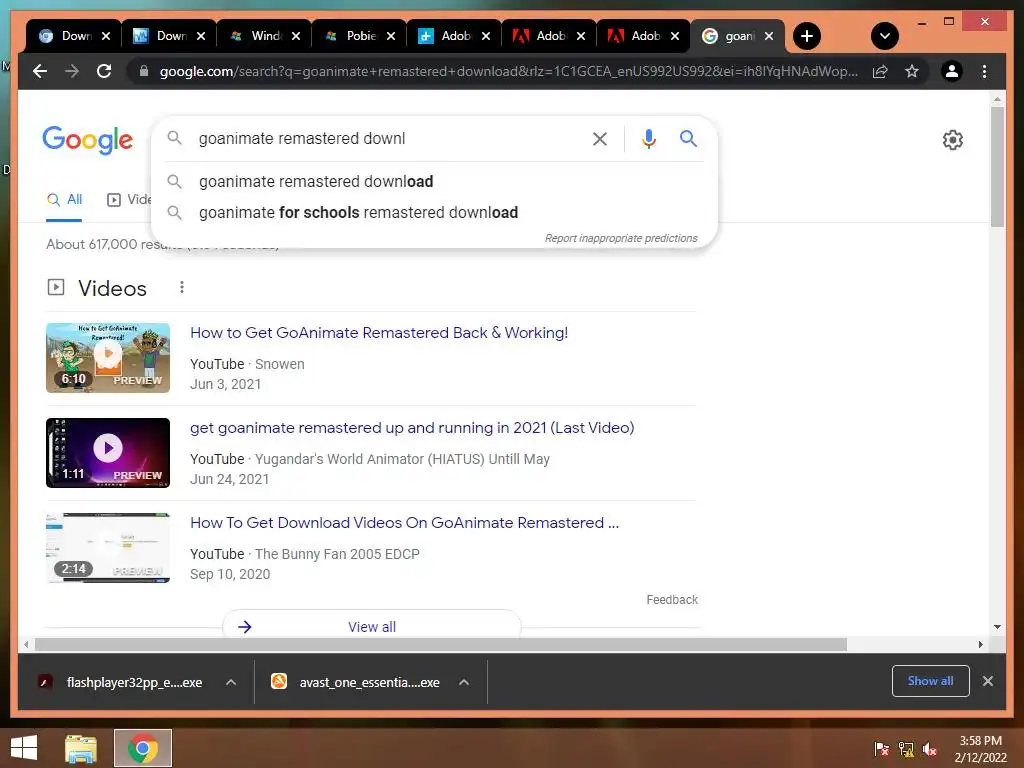Clear the search box text

tap(600, 138)
